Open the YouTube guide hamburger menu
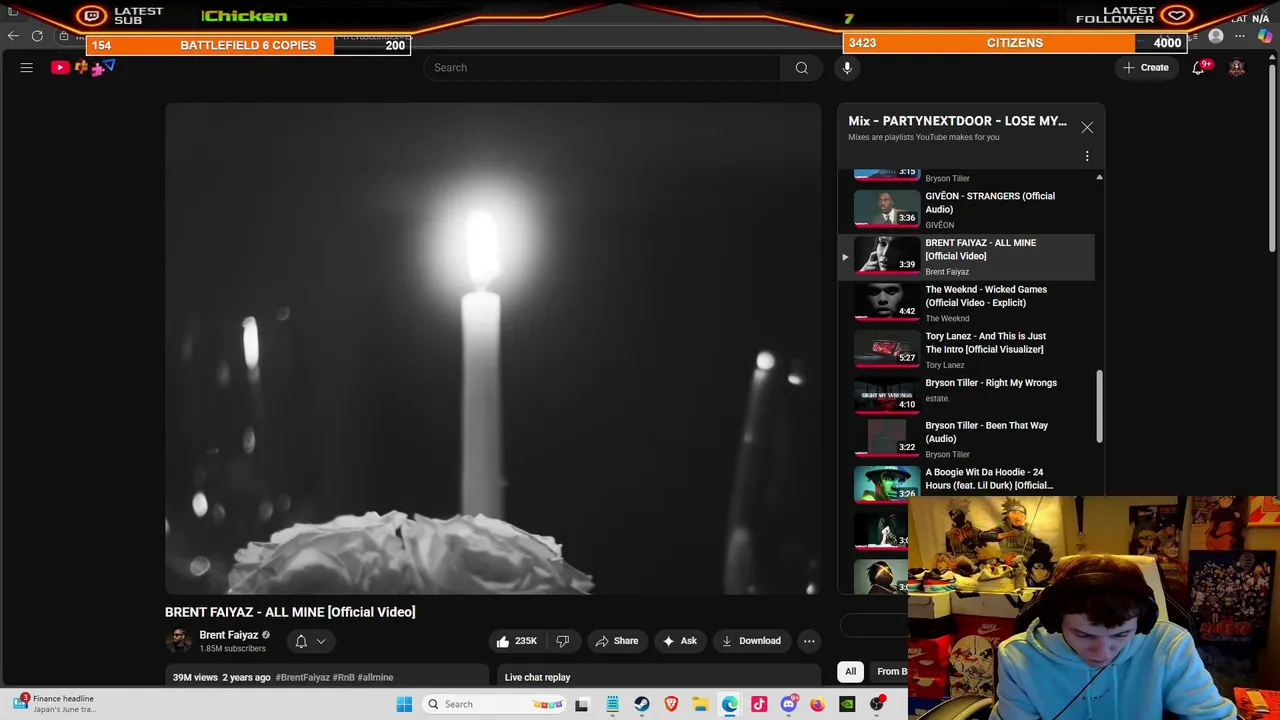 (x=27, y=68)
